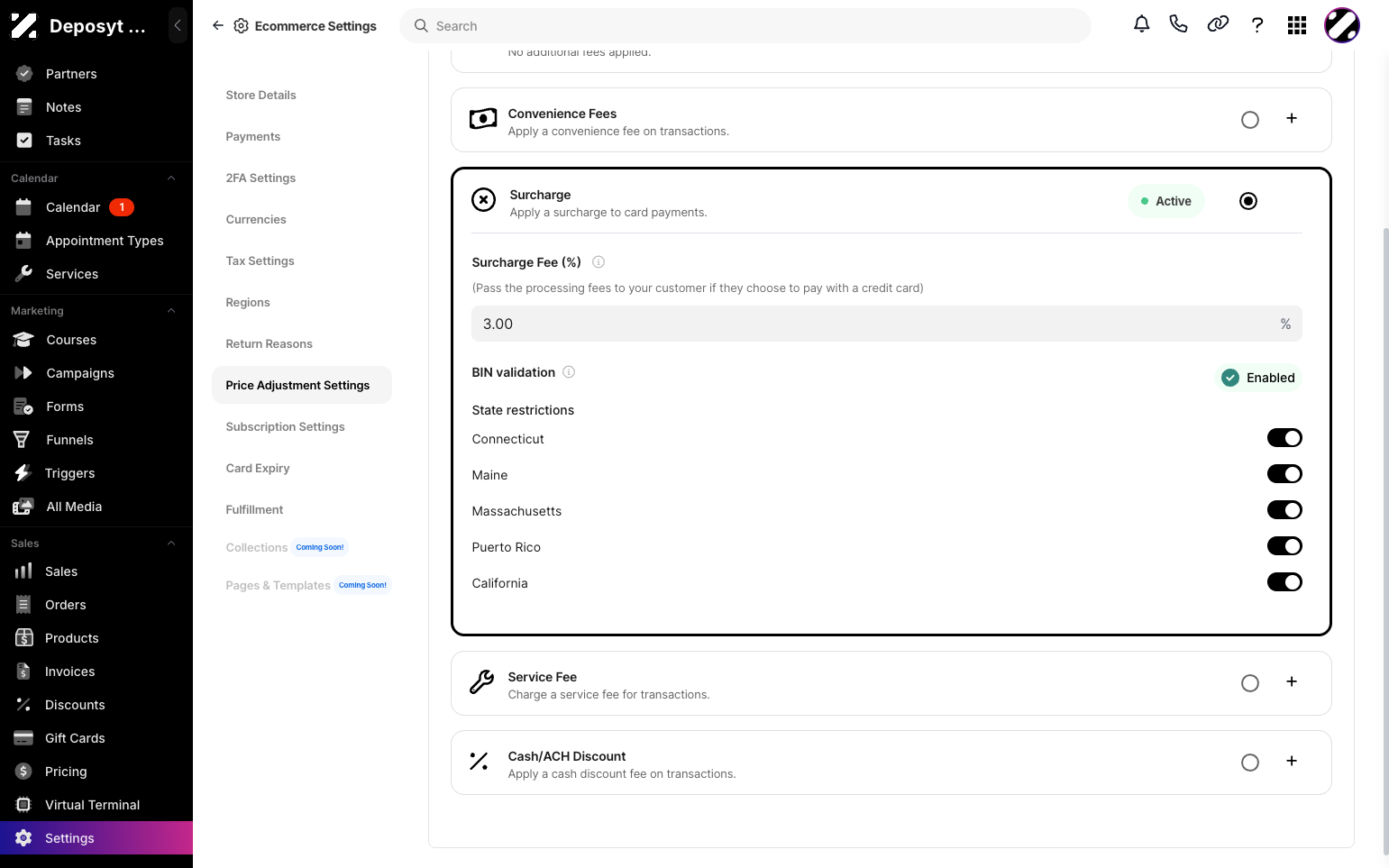Select the Surcharge radio button
1389x868 pixels.
[1248, 201]
